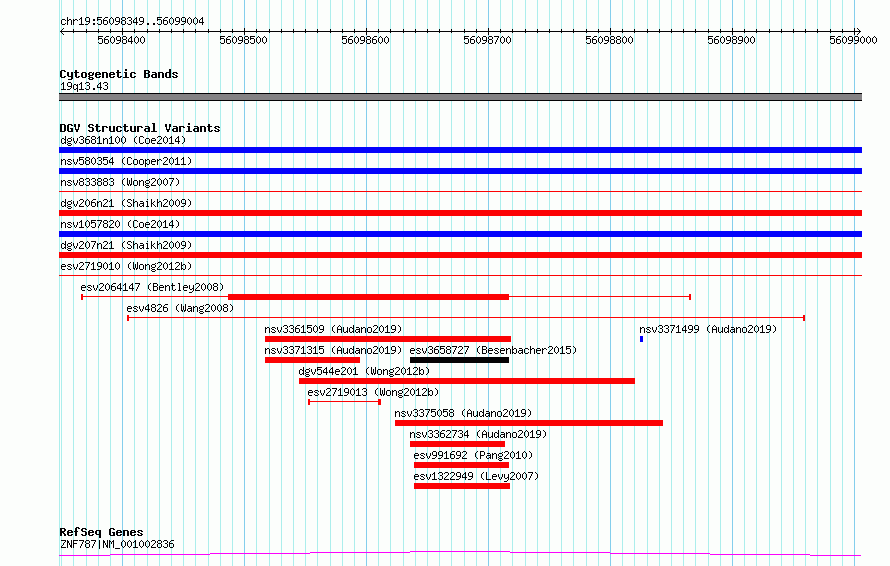The height and width of the screenshot is (566, 890).
Task: Select the thick red segment of esv2064147
Action: coord(368,297)
